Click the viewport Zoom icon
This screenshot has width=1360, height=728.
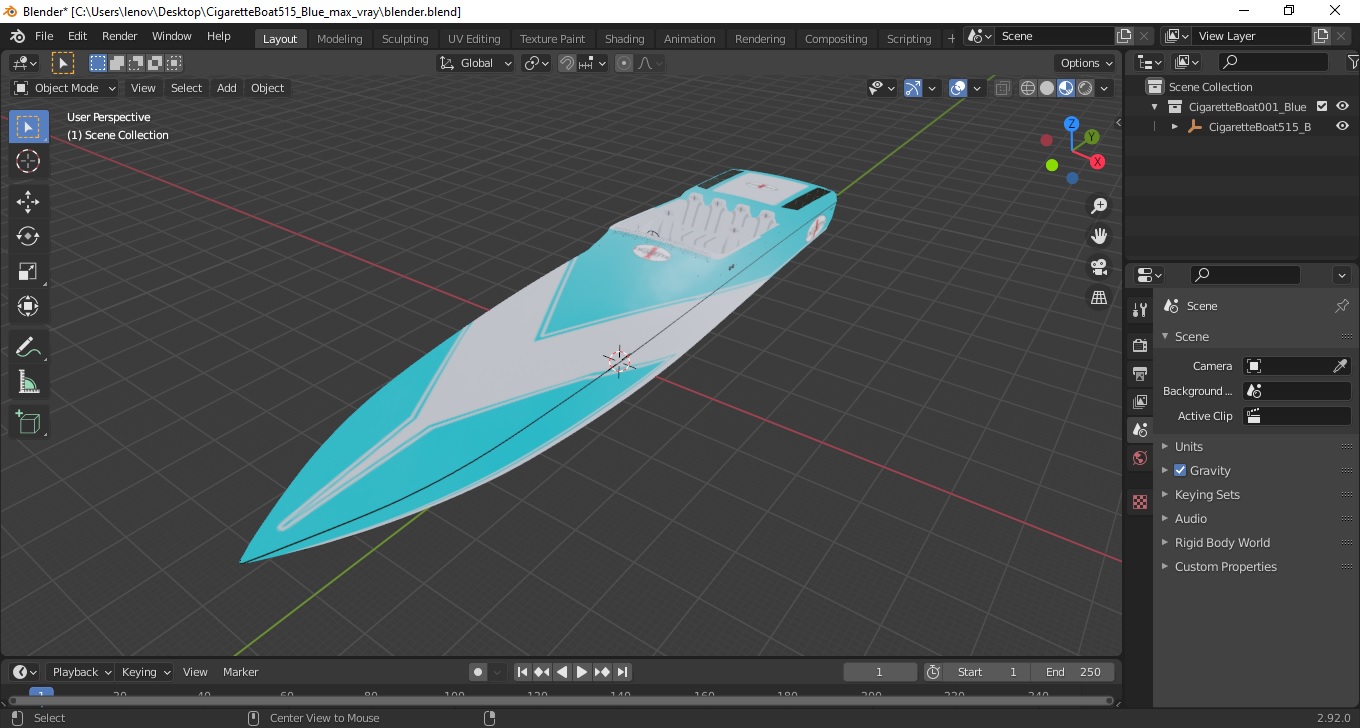[x=1099, y=206]
